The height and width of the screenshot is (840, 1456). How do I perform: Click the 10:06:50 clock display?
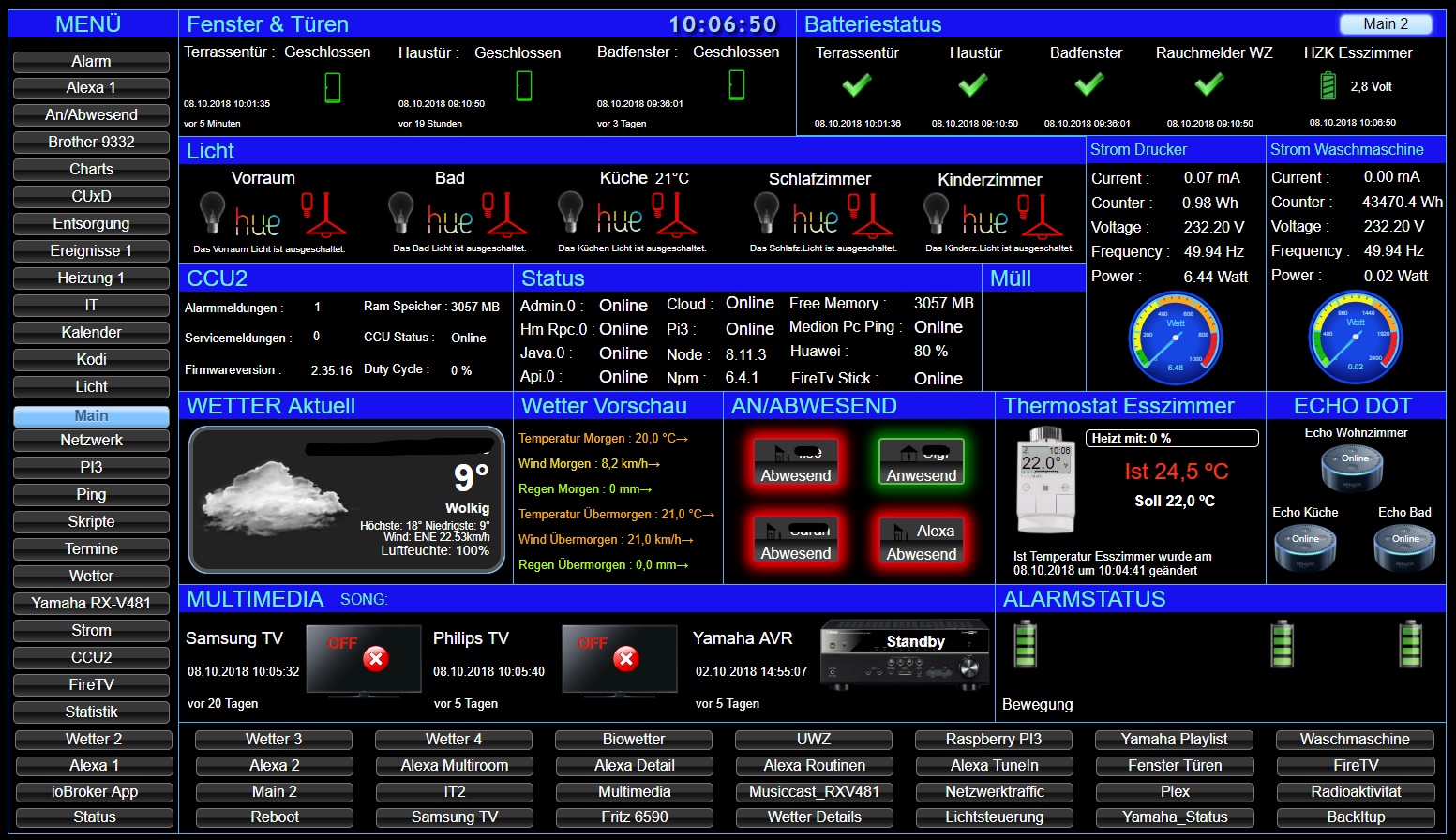tap(723, 24)
